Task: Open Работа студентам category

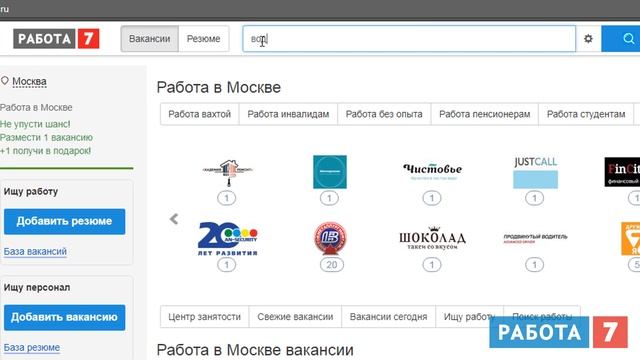Action: 586,114
